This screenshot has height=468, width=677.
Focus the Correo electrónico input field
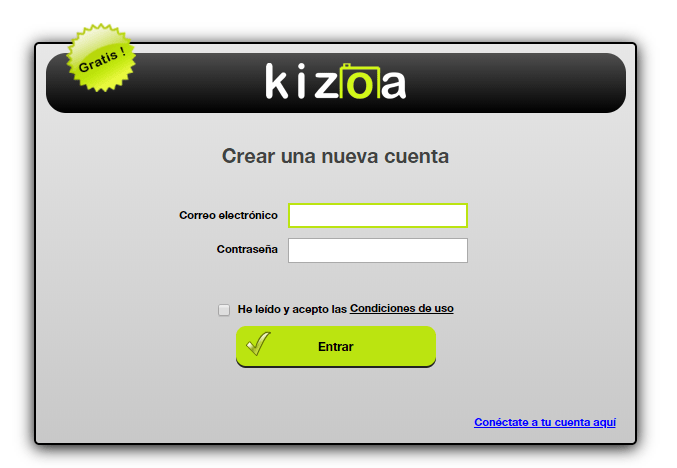(378, 215)
